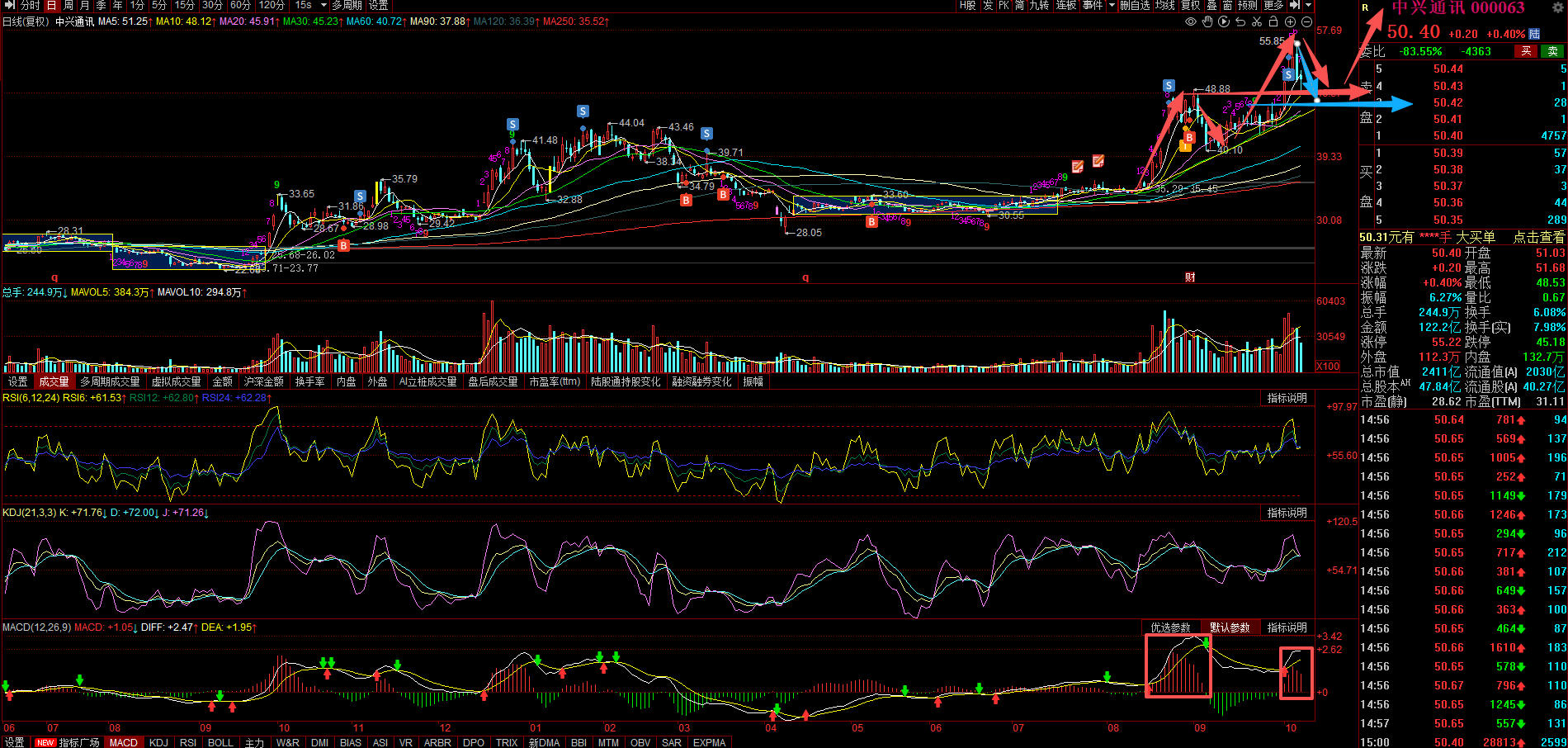Click 指标说明 in the KDJ panel
This screenshot has width=1568, height=748.
1287,513
